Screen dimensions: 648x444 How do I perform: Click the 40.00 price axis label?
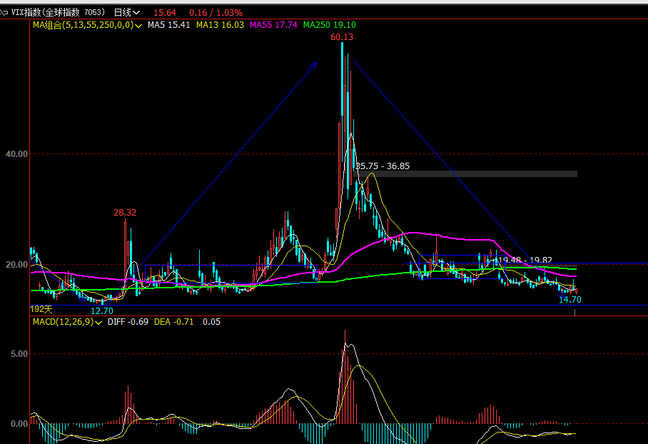17,154
